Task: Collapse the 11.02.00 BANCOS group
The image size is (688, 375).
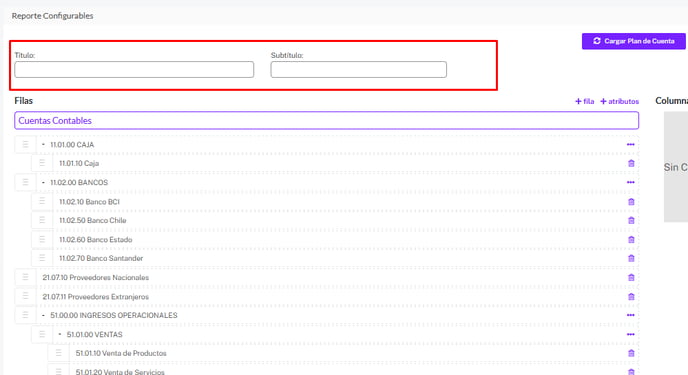Action: point(43,182)
